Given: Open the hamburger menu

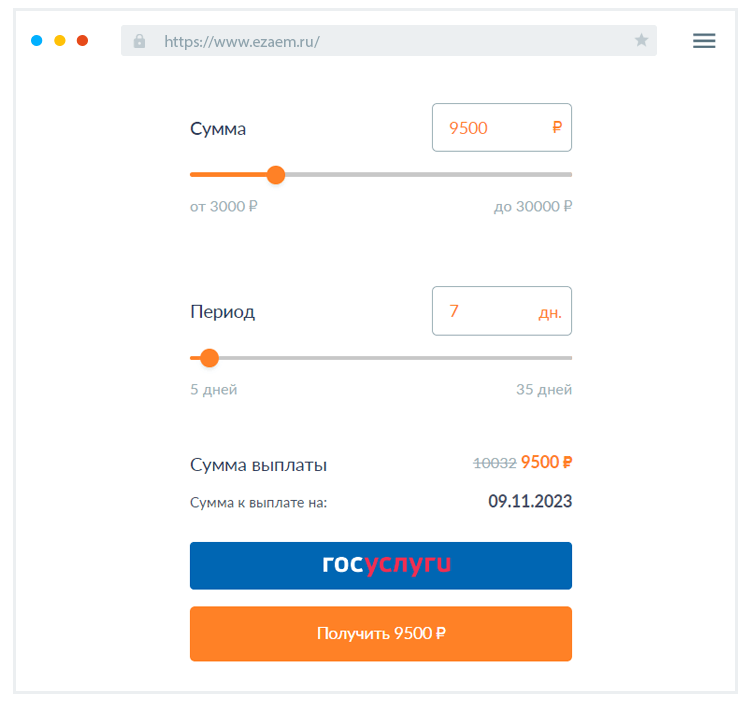Looking at the screenshot, I should tap(704, 41).
